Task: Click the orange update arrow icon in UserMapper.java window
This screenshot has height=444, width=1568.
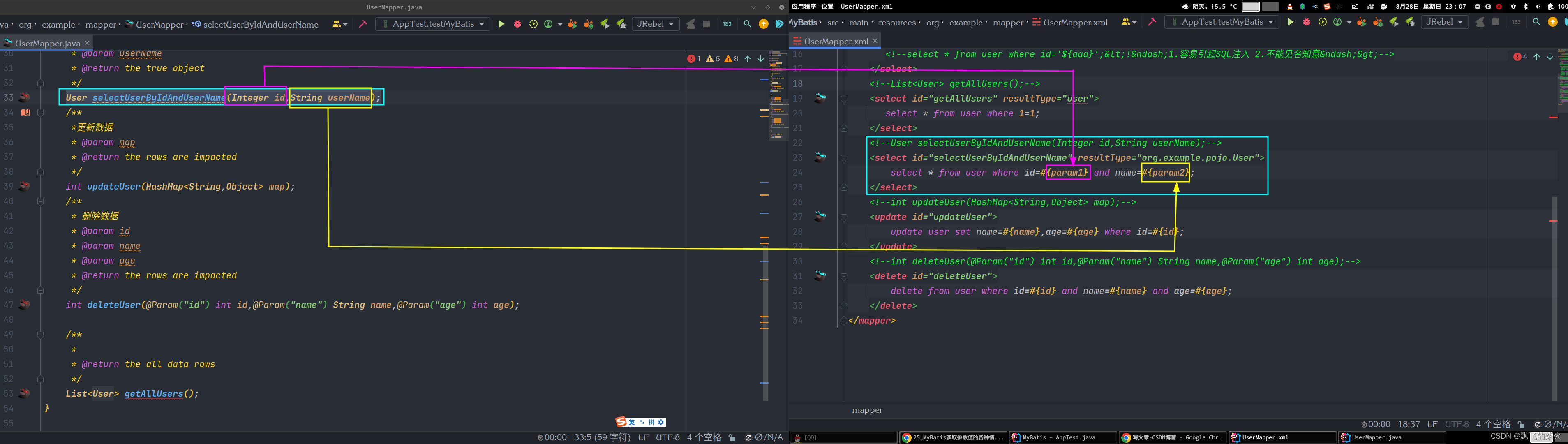Action: tap(763, 24)
